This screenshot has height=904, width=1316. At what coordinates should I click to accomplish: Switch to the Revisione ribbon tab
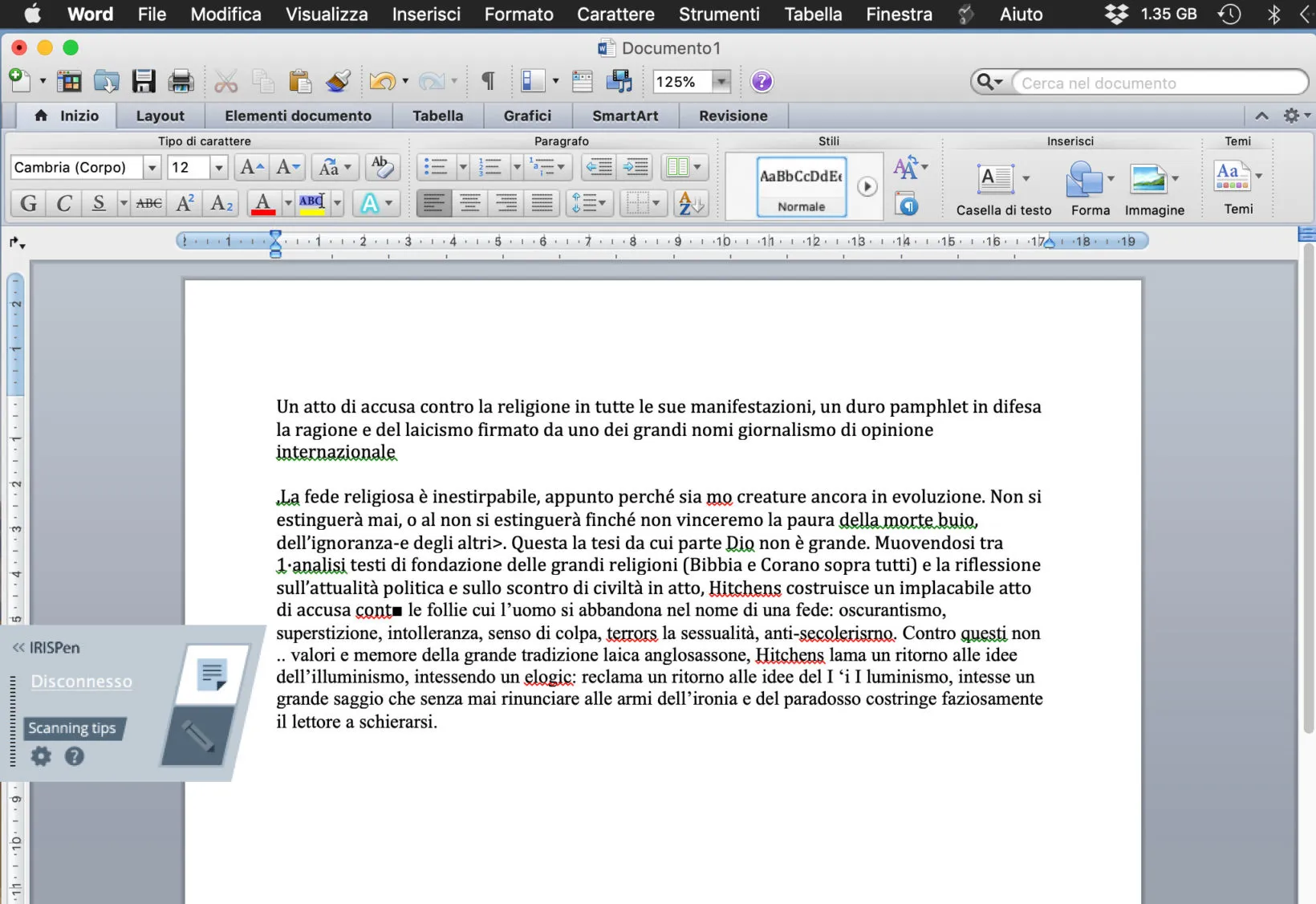(732, 116)
